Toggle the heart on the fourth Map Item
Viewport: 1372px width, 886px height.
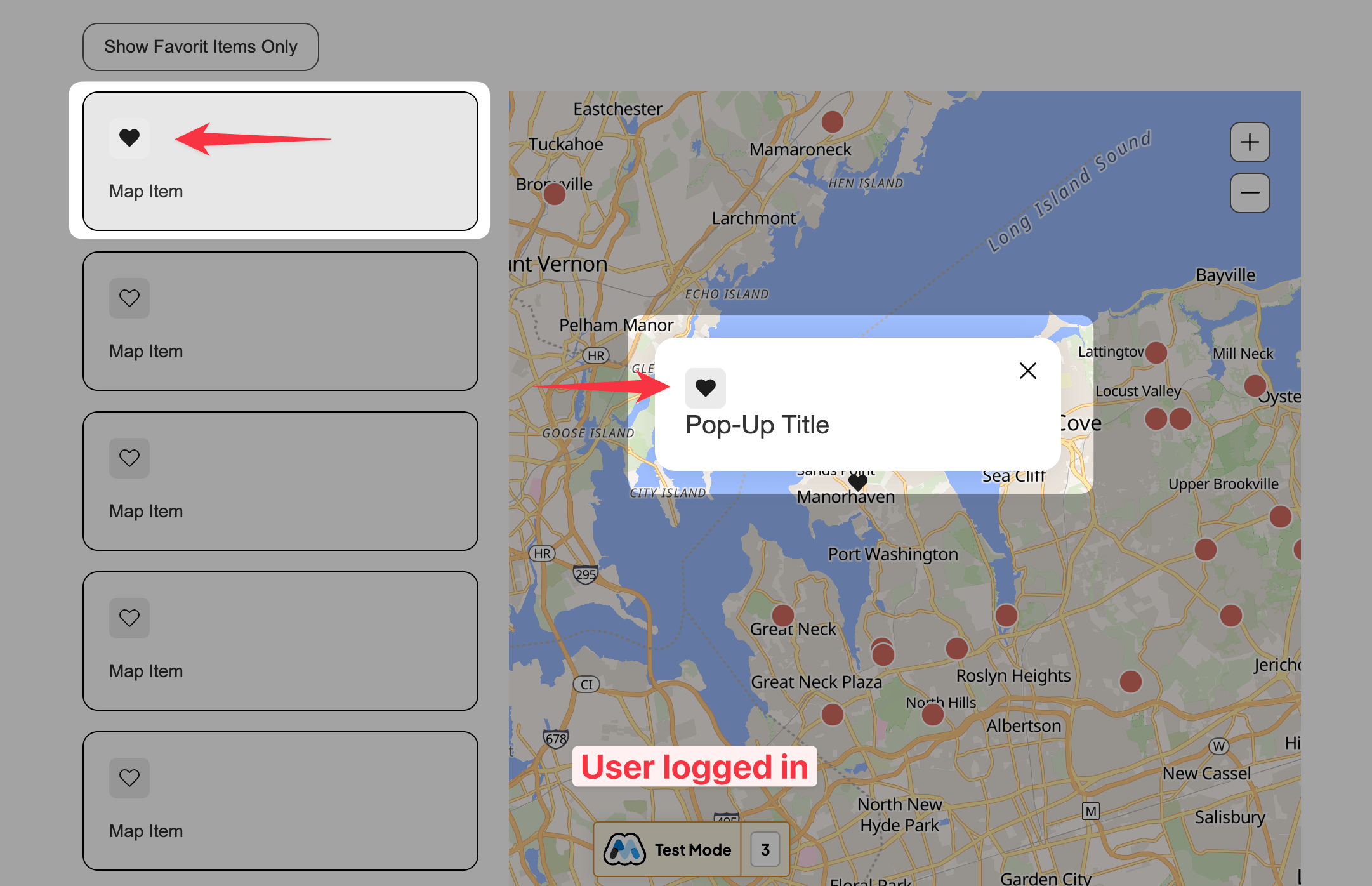[x=129, y=618]
